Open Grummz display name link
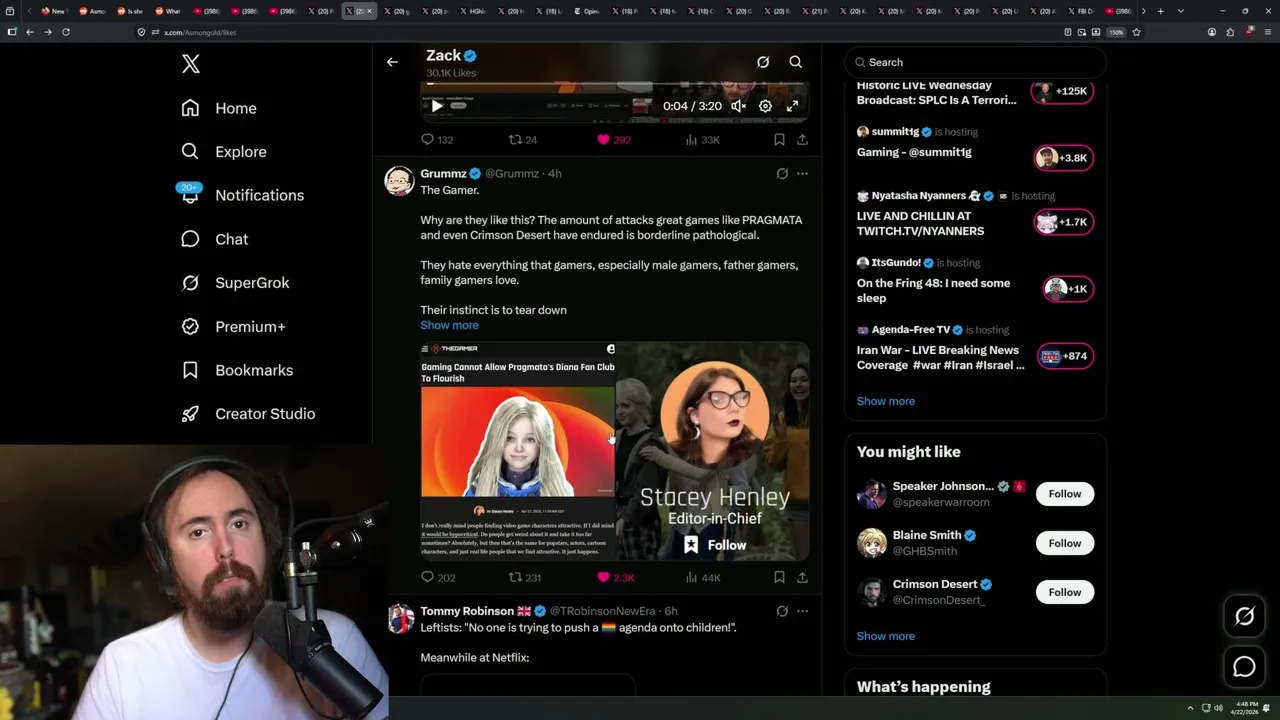This screenshot has width=1280, height=720. pos(443,173)
